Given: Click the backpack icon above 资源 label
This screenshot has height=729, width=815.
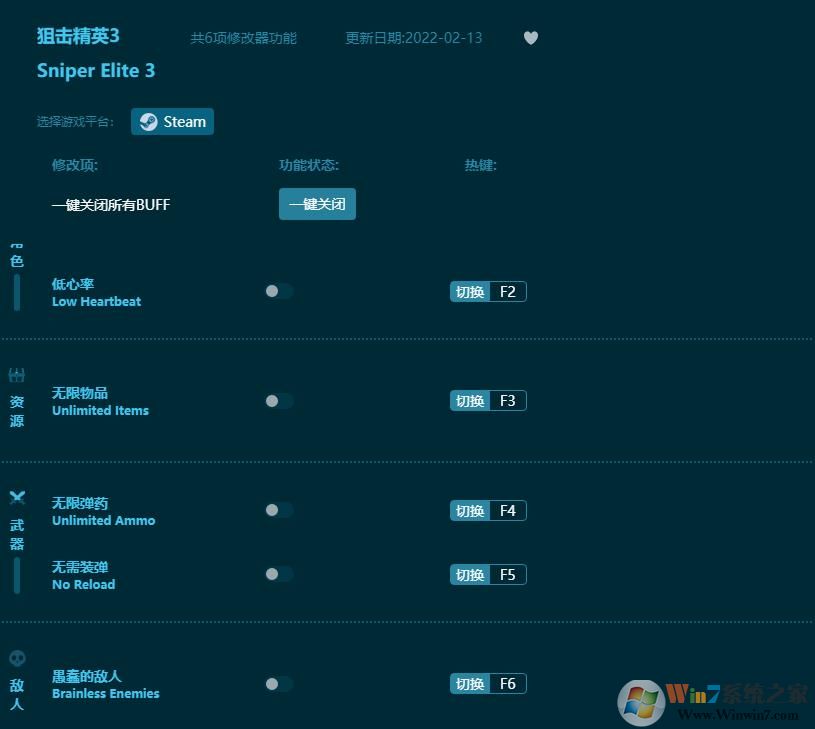Looking at the screenshot, I should click(x=16, y=374).
